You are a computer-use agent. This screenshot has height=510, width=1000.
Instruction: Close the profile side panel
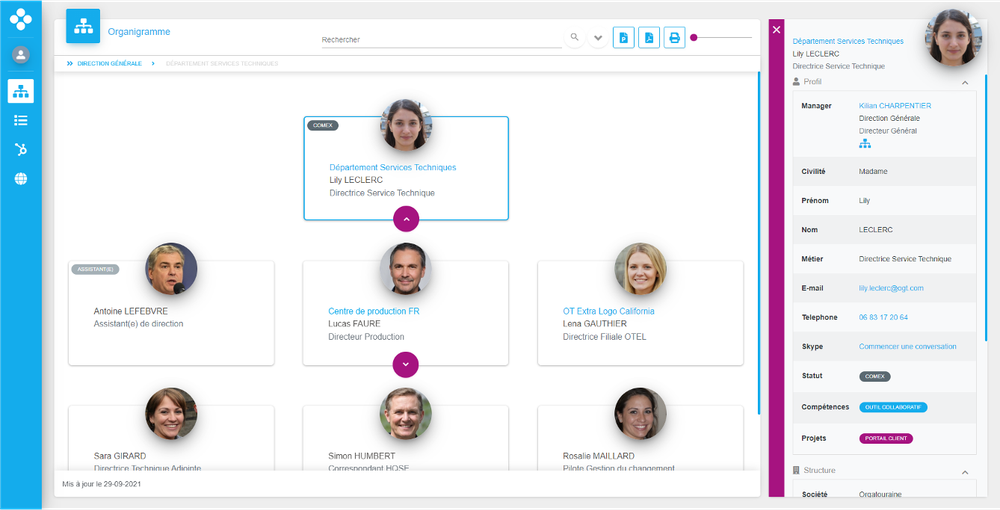tap(776, 29)
